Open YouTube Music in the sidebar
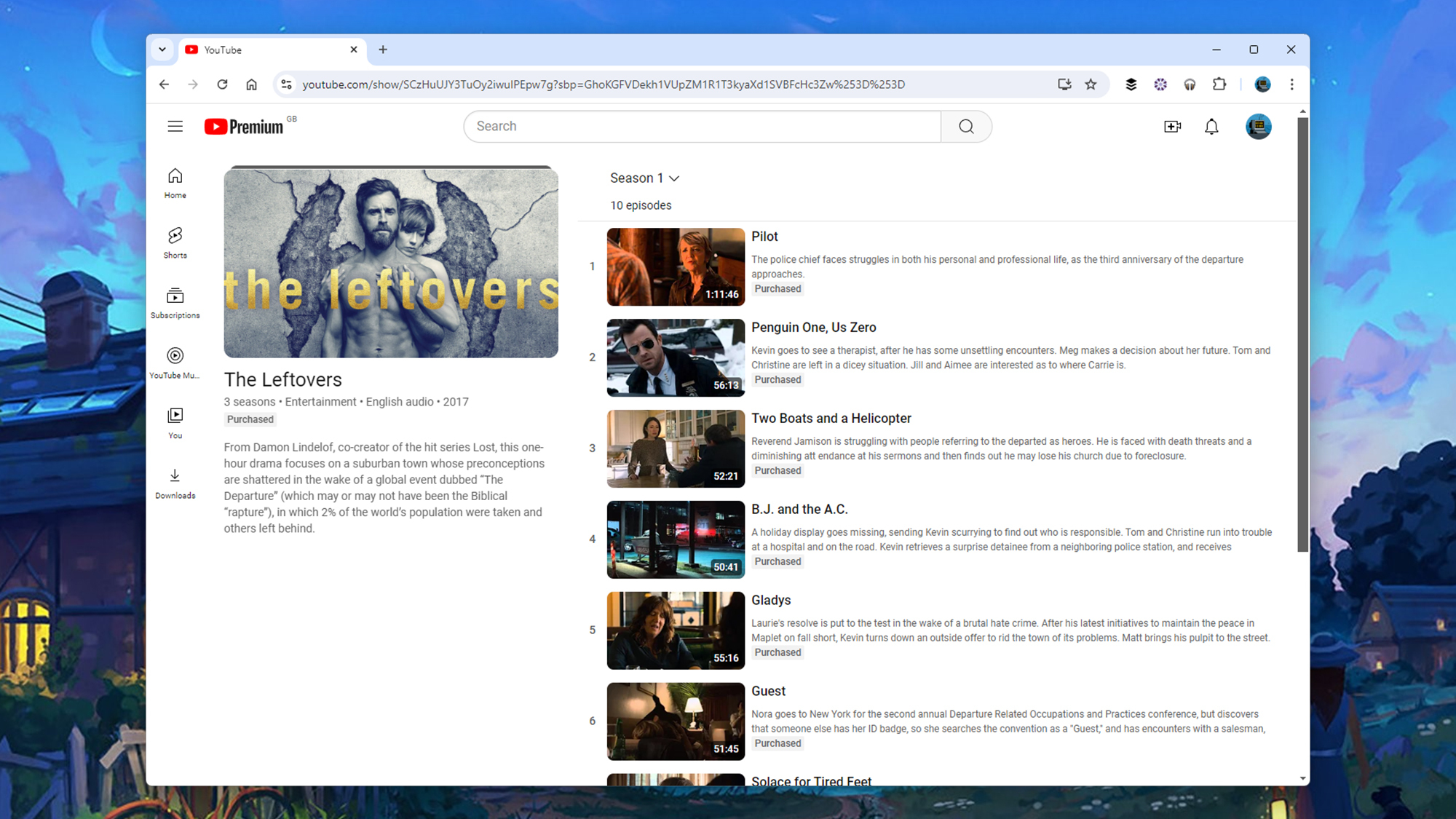1456x819 pixels. tap(175, 363)
